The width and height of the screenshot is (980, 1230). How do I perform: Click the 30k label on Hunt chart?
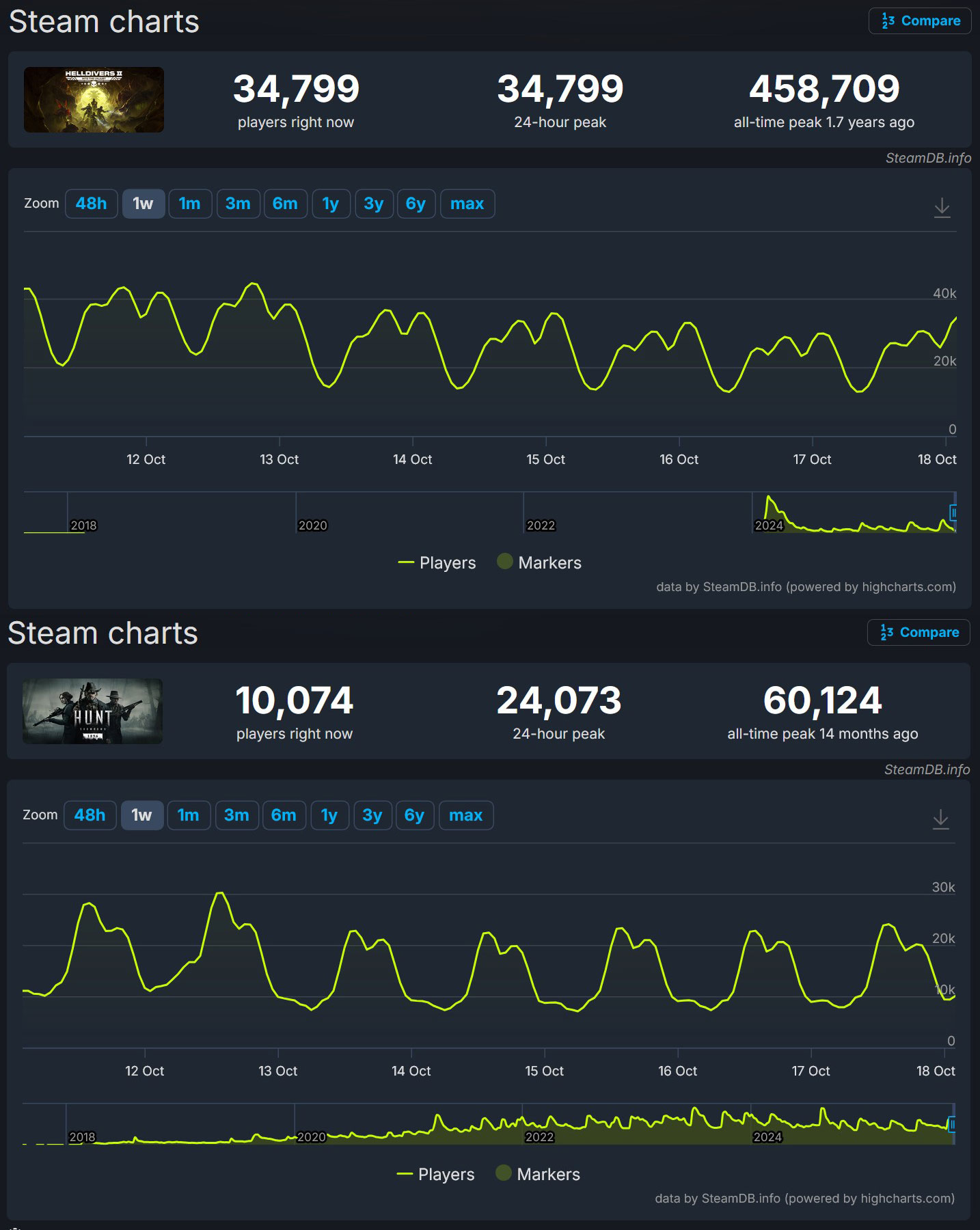[x=943, y=887]
